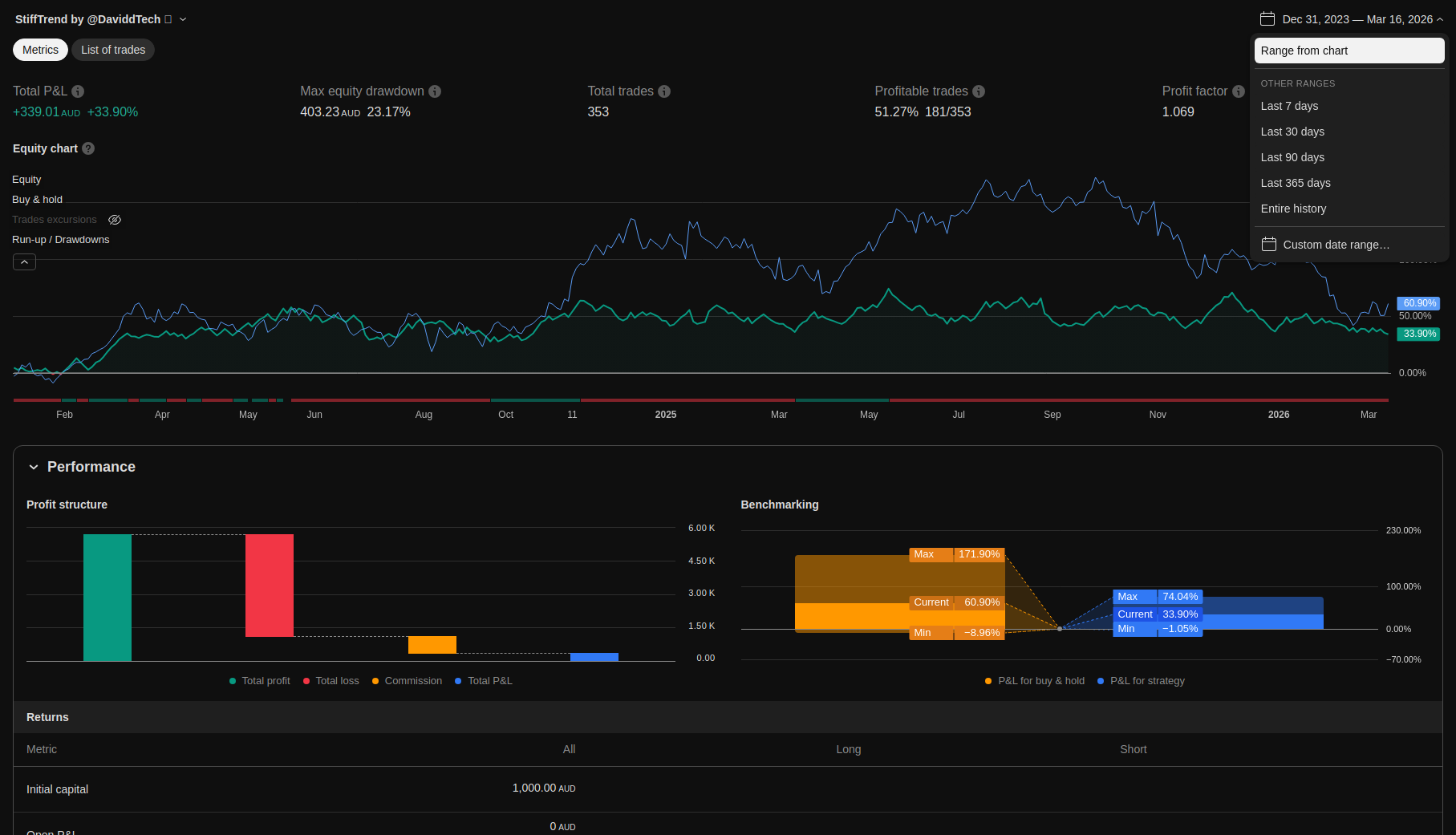Select Last 30 days range
Screen dimensions: 1456x835
click(x=1292, y=132)
